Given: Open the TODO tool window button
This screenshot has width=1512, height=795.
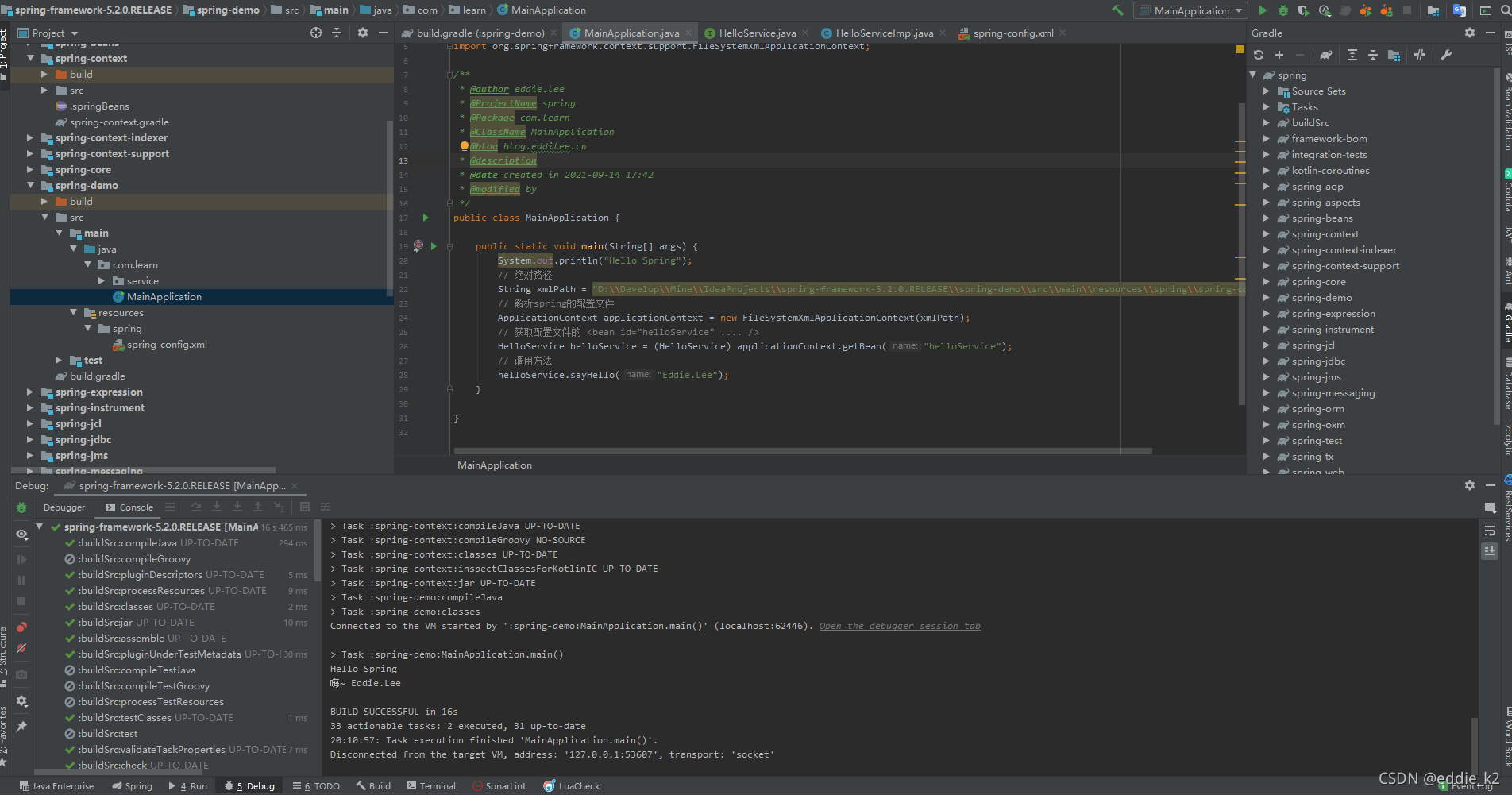Looking at the screenshot, I should pyautogui.click(x=316, y=785).
